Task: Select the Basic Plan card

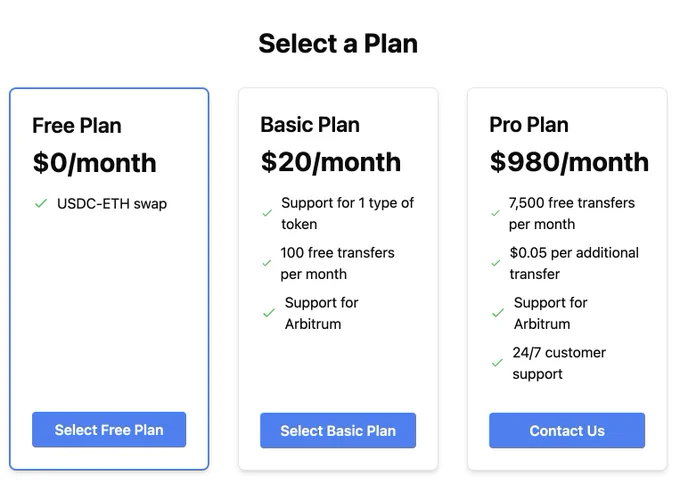Action: [338, 279]
